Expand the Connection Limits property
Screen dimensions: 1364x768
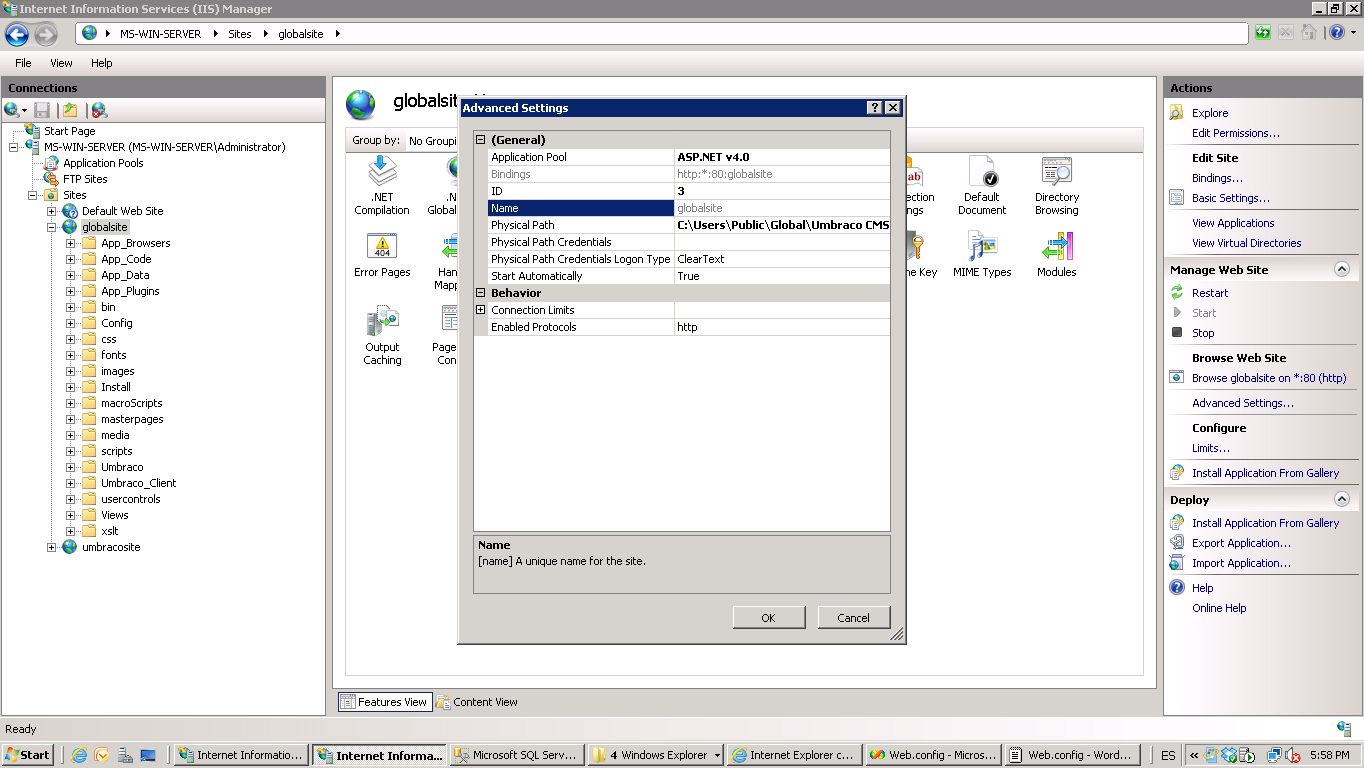pyautogui.click(x=480, y=310)
